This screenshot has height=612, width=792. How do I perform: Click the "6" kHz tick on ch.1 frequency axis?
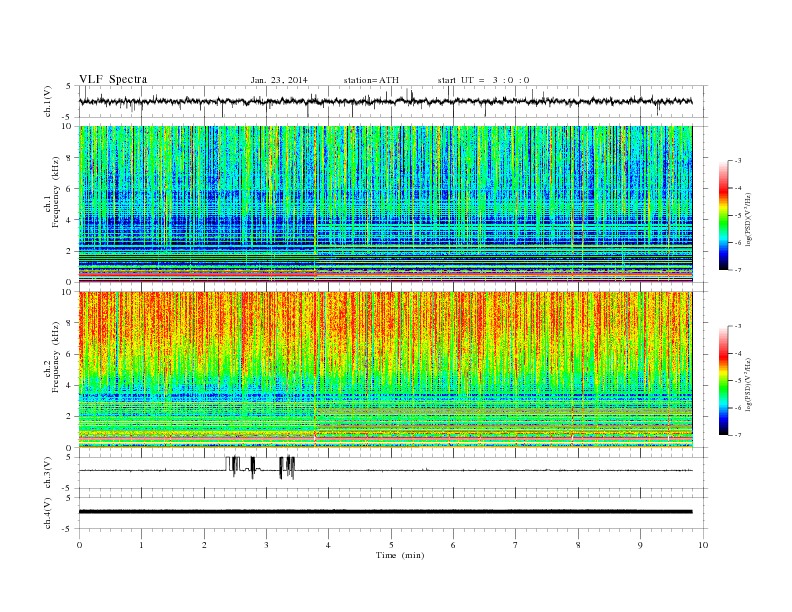click(70, 188)
